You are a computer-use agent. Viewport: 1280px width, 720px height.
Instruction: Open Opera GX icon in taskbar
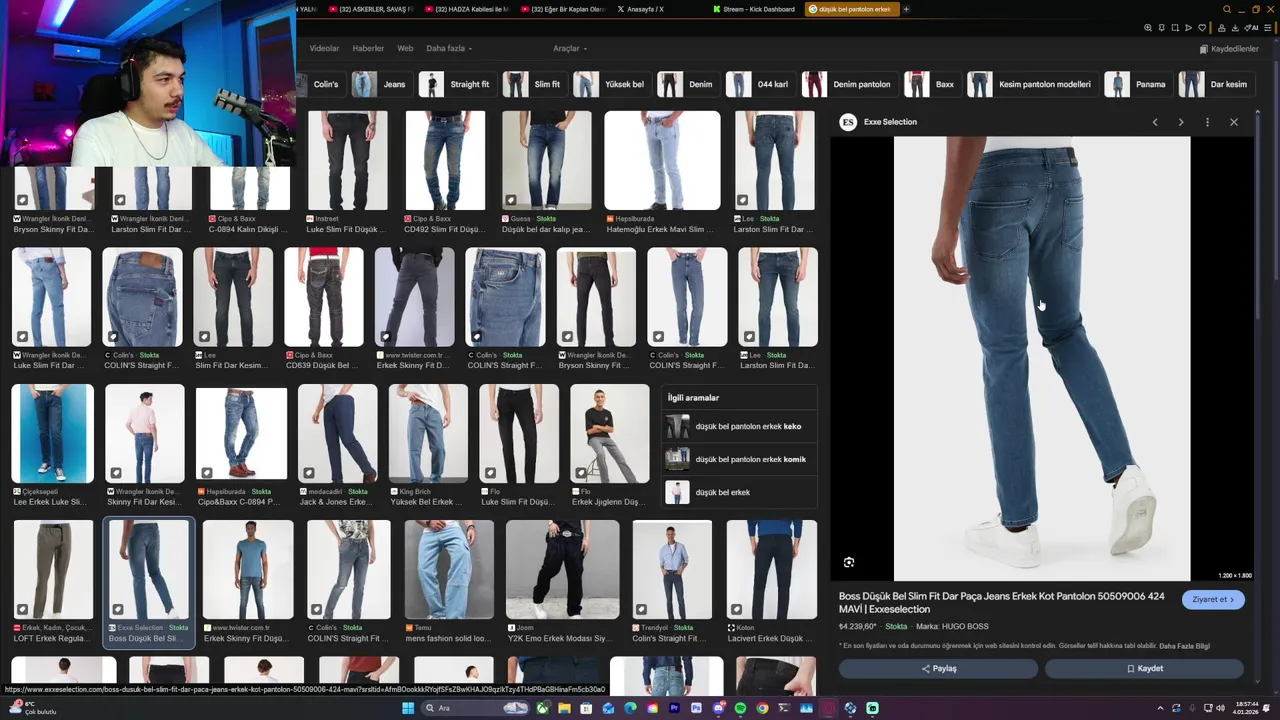(x=828, y=708)
